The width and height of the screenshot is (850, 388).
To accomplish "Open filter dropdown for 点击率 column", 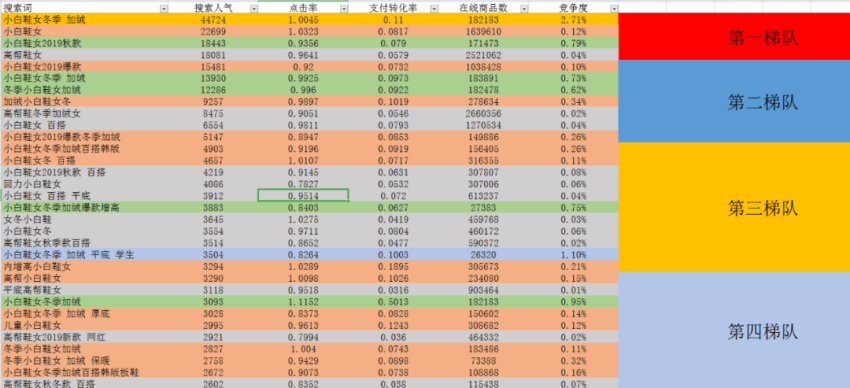I will pyautogui.click(x=343, y=9).
